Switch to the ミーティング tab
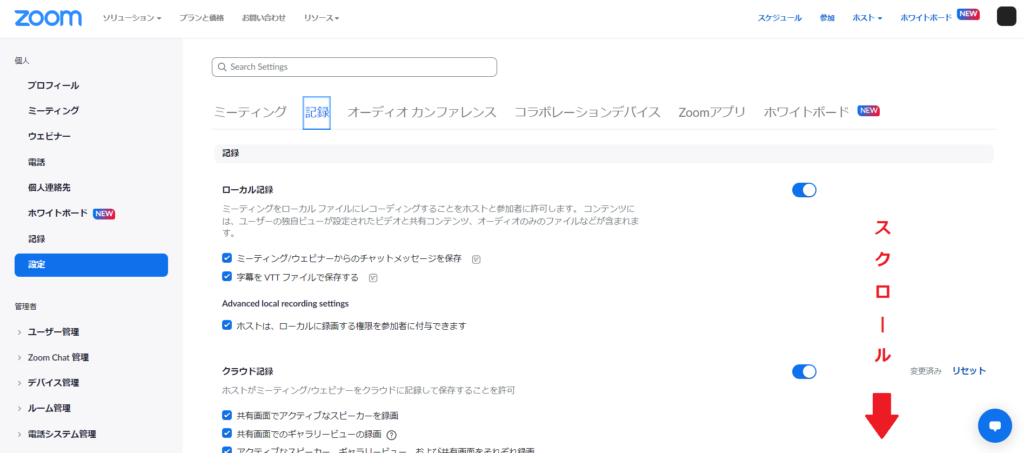The height and width of the screenshot is (453, 1024). 250,112
